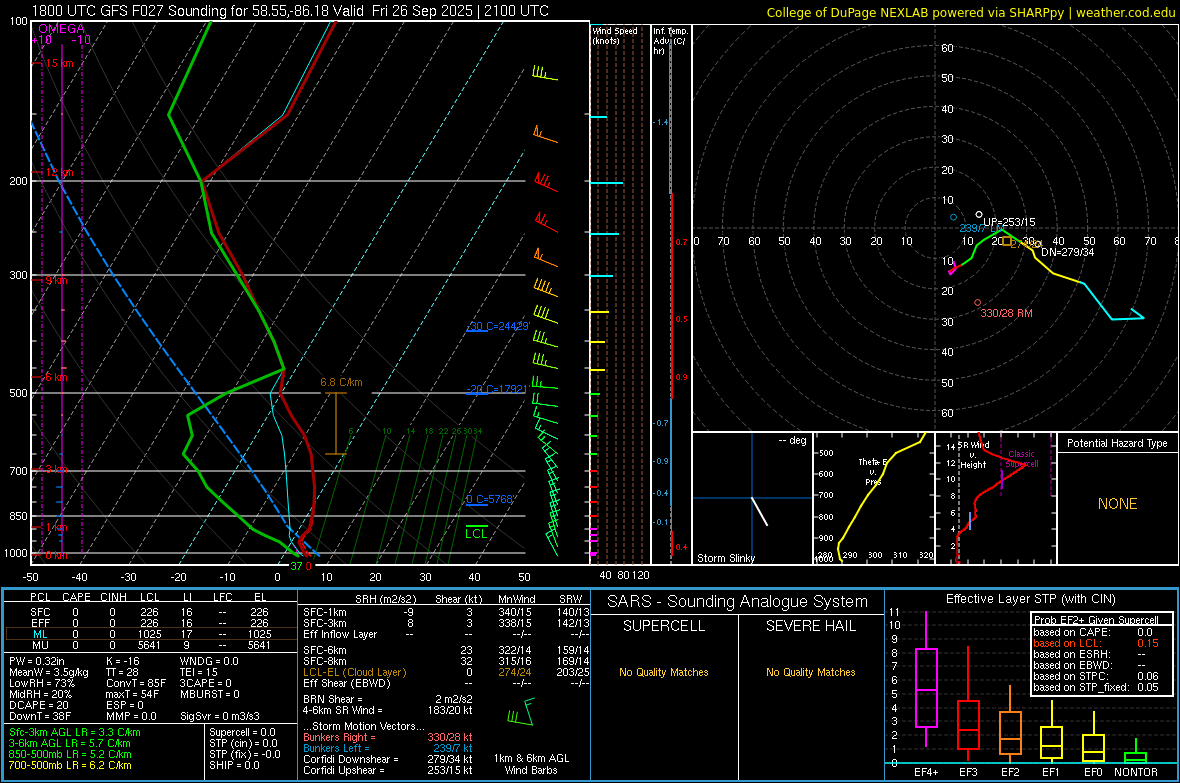Select the based on STPC: 0.06 line

tap(1096, 676)
